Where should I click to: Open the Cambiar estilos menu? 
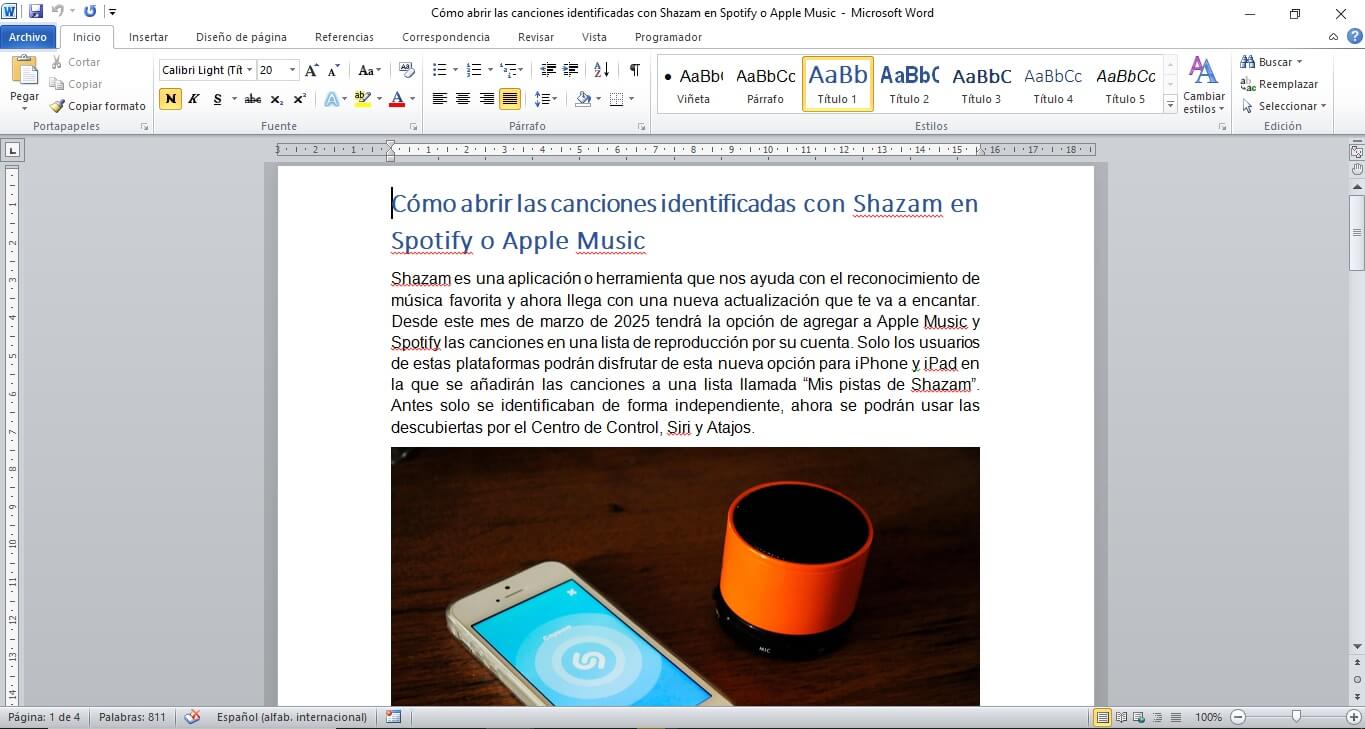click(1203, 85)
